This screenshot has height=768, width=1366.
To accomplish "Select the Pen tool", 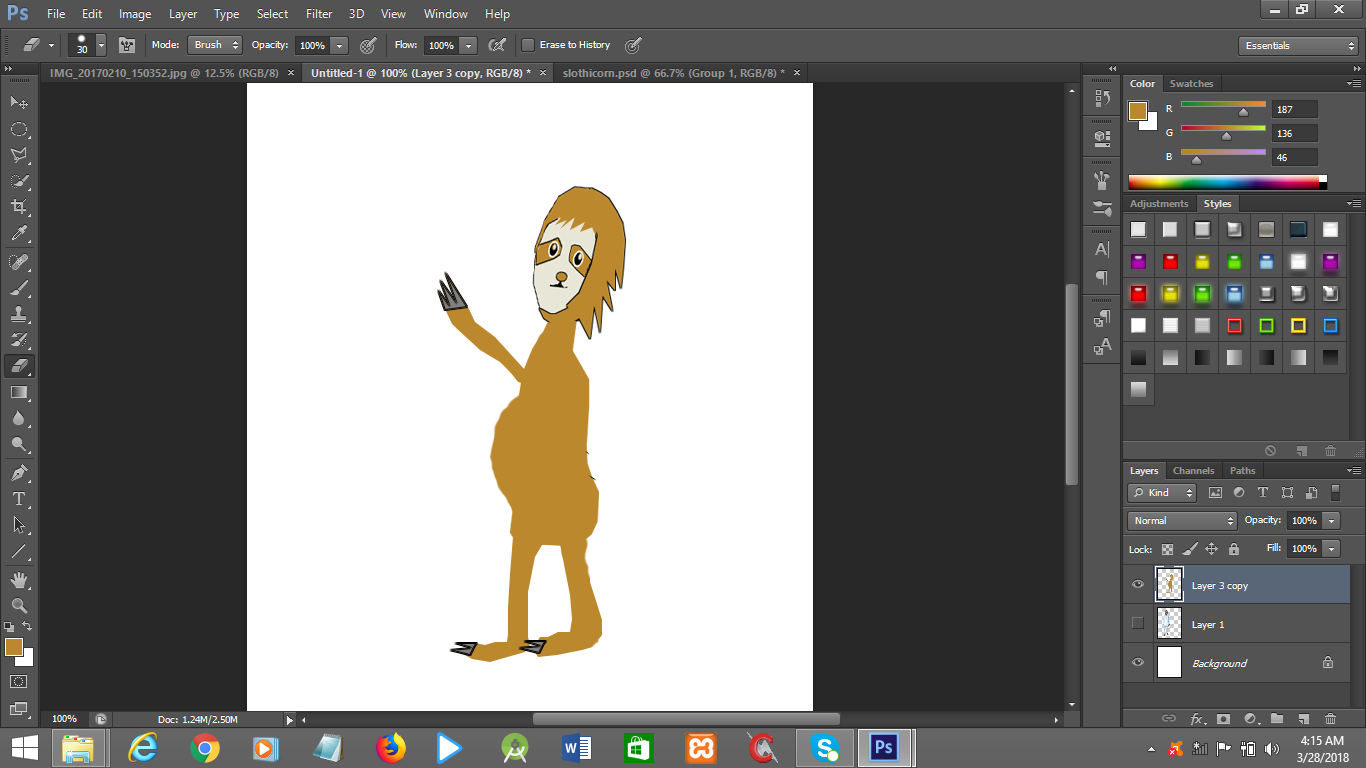I will (x=19, y=473).
